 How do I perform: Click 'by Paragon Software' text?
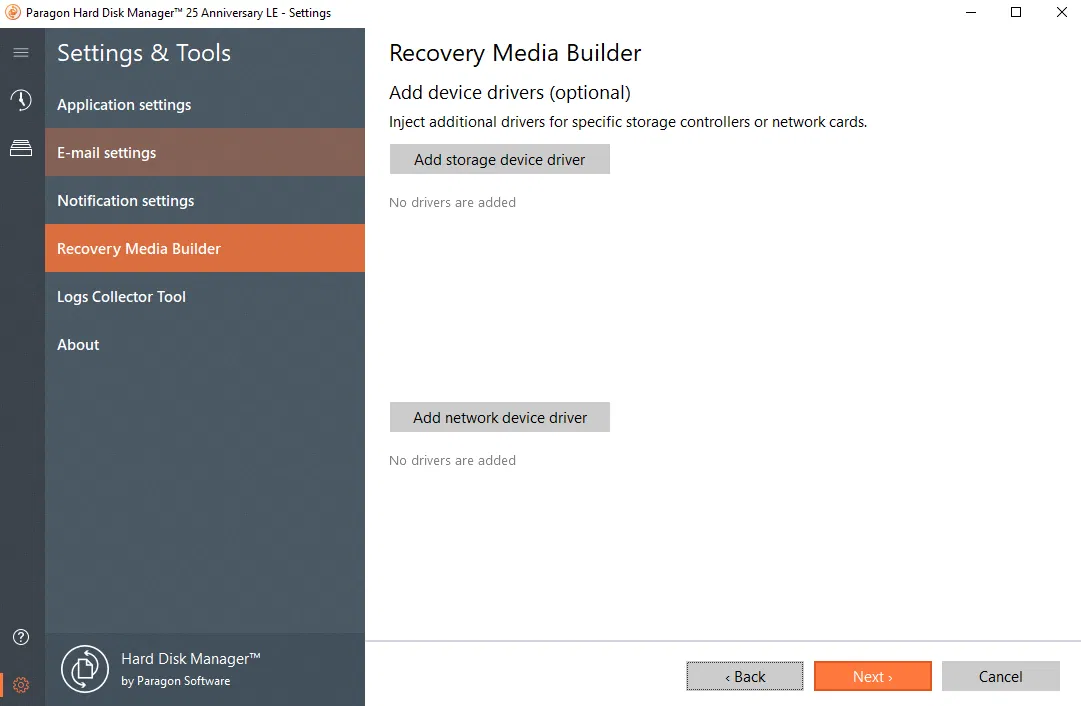[176, 681]
